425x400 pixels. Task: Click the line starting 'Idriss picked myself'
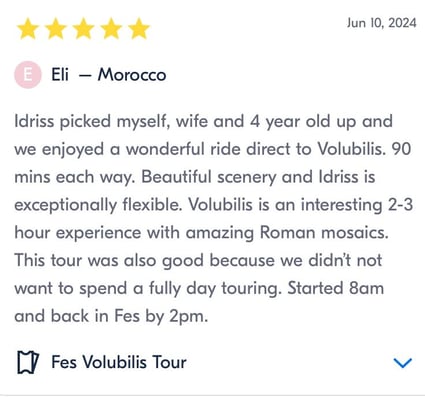(x=203, y=121)
